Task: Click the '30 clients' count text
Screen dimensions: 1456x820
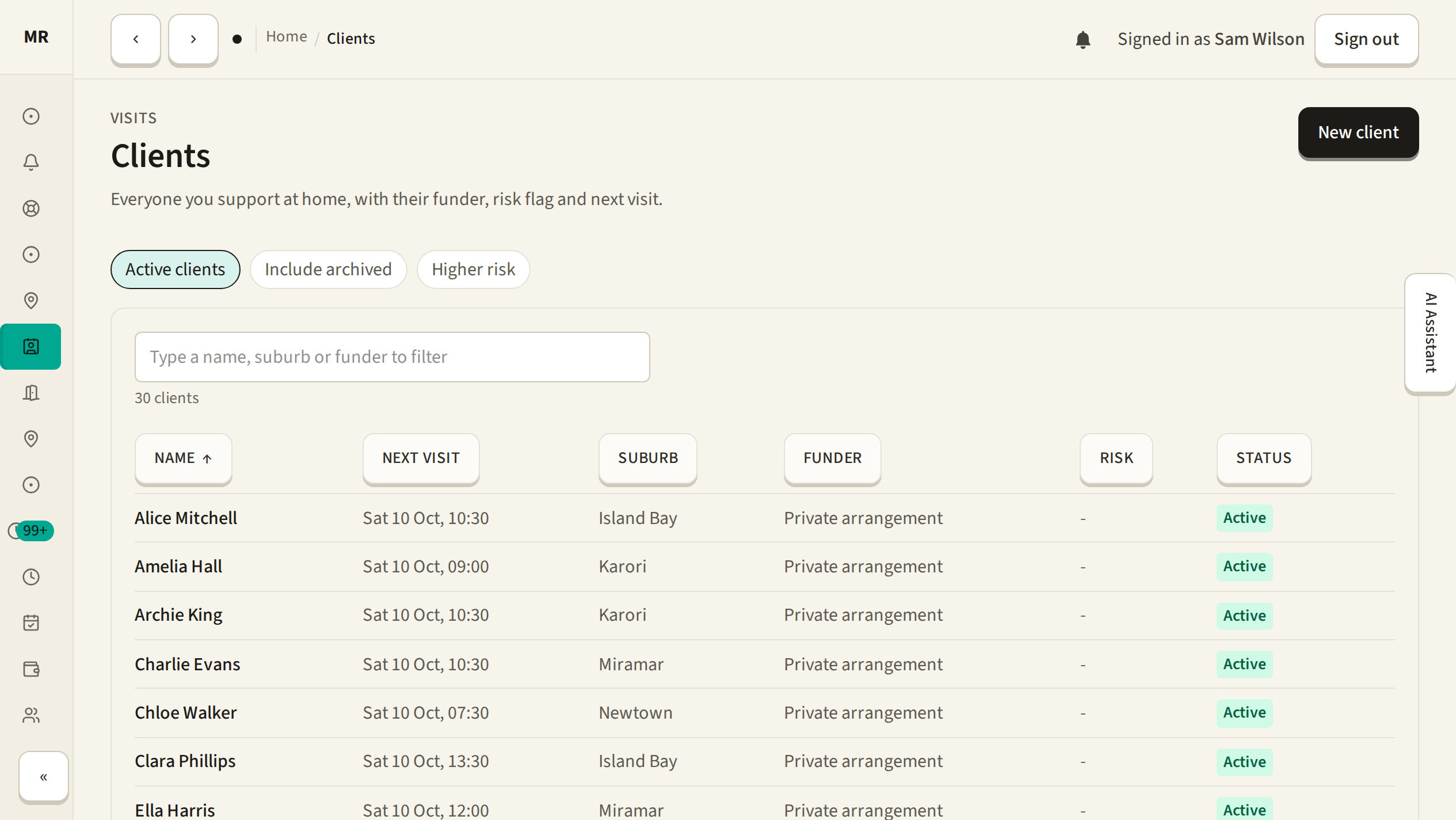Action: [x=167, y=398]
